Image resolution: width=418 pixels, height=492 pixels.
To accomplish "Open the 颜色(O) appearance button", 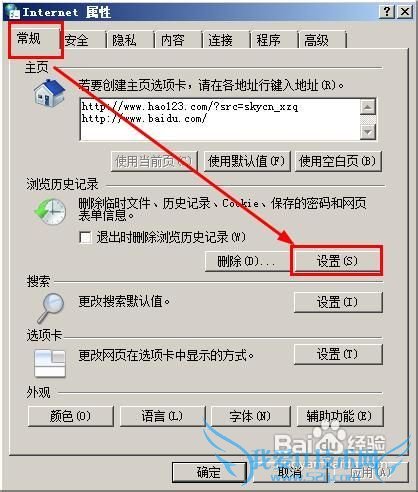I will [x=71, y=416].
